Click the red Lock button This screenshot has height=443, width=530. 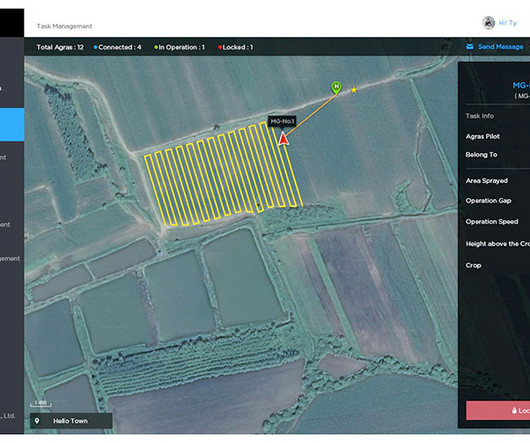498,411
